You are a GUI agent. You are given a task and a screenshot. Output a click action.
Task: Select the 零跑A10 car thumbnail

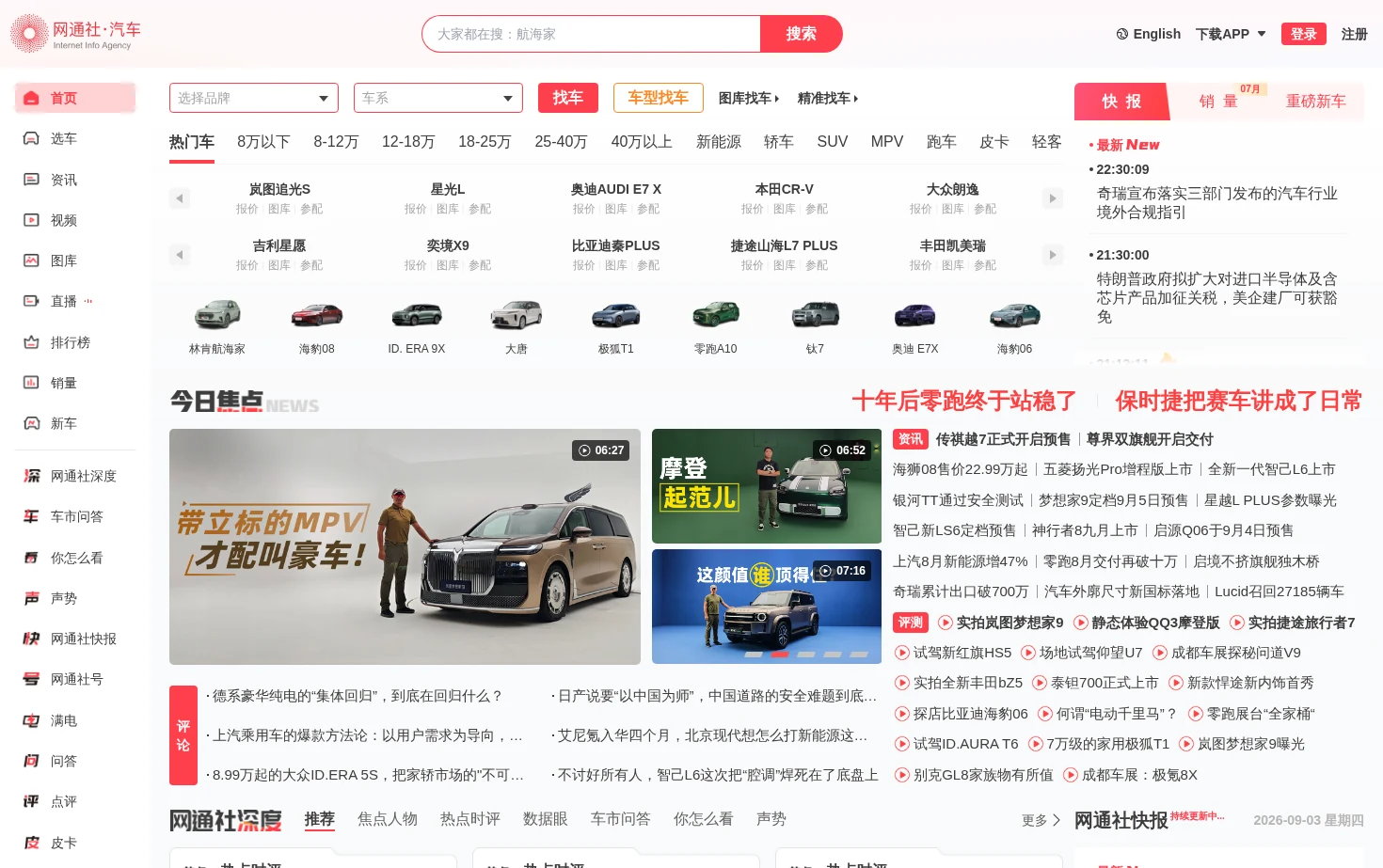click(x=716, y=315)
